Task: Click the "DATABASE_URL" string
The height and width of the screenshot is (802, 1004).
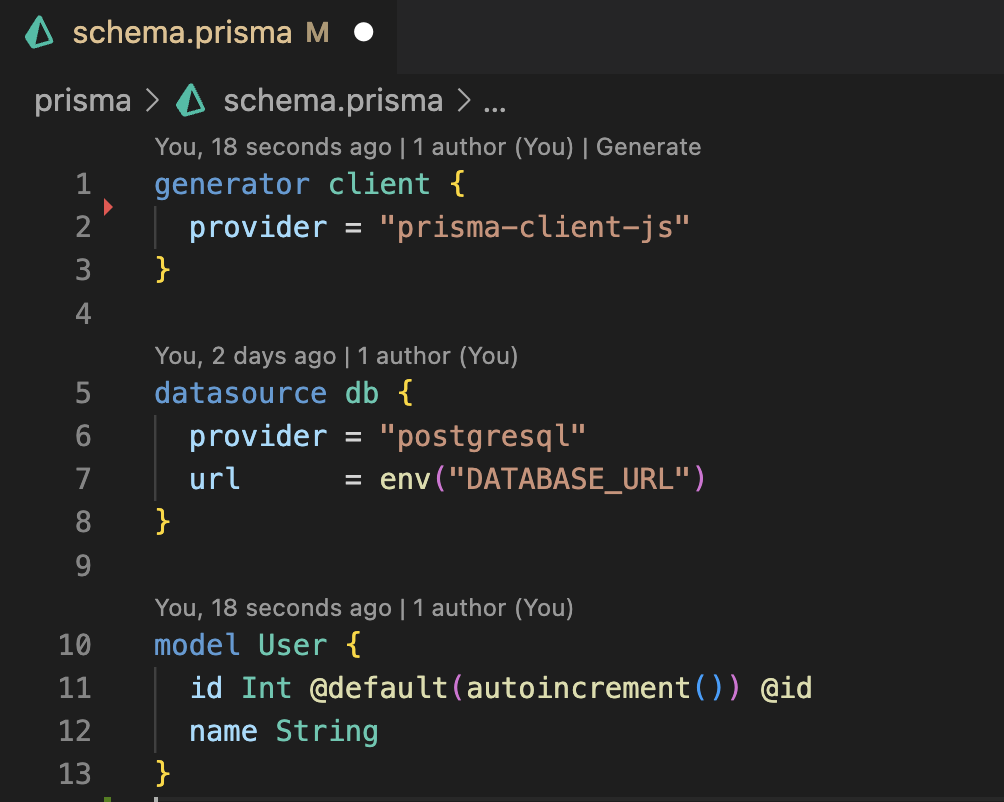Action: (x=569, y=479)
